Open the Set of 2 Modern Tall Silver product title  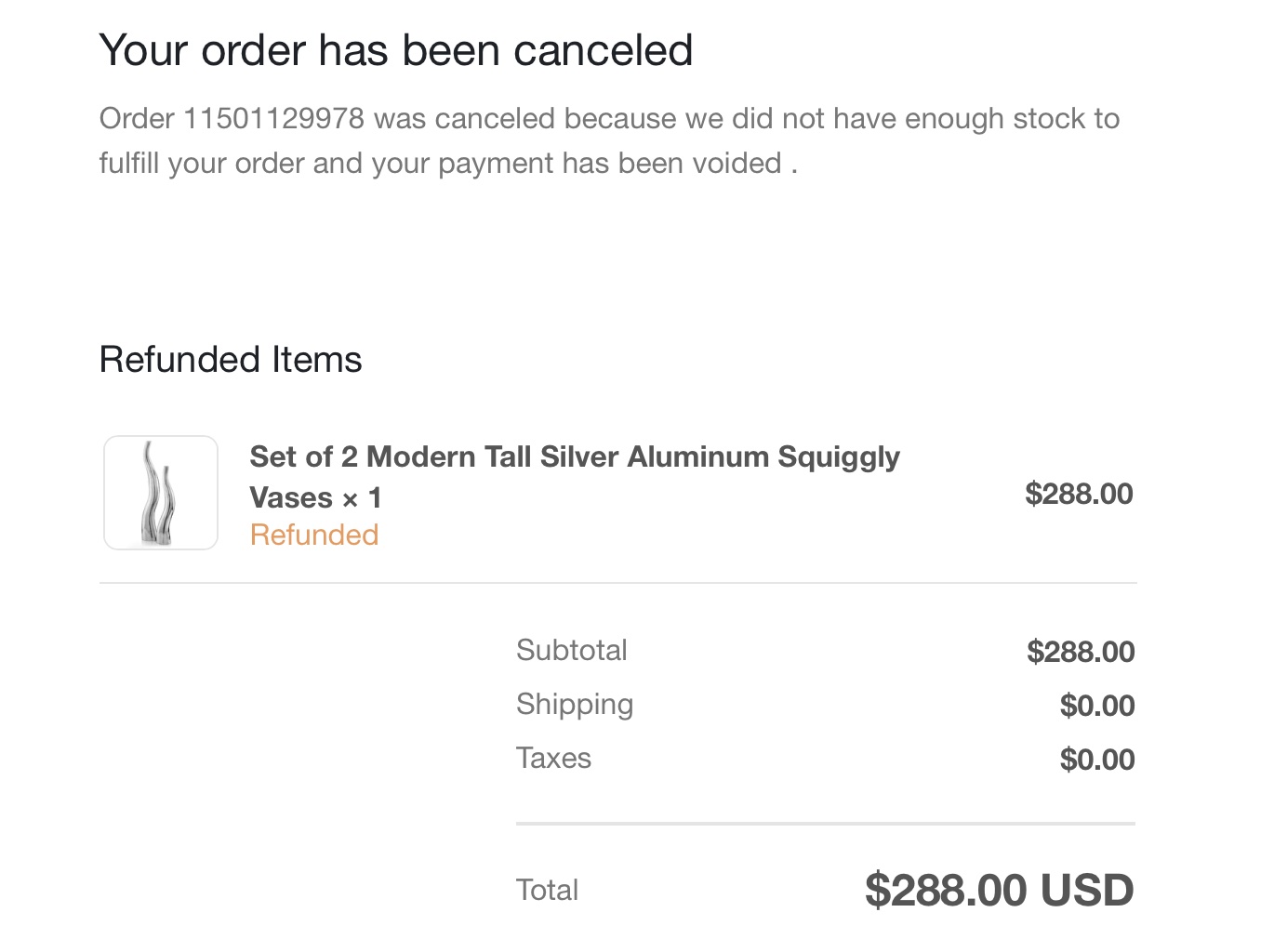574,457
